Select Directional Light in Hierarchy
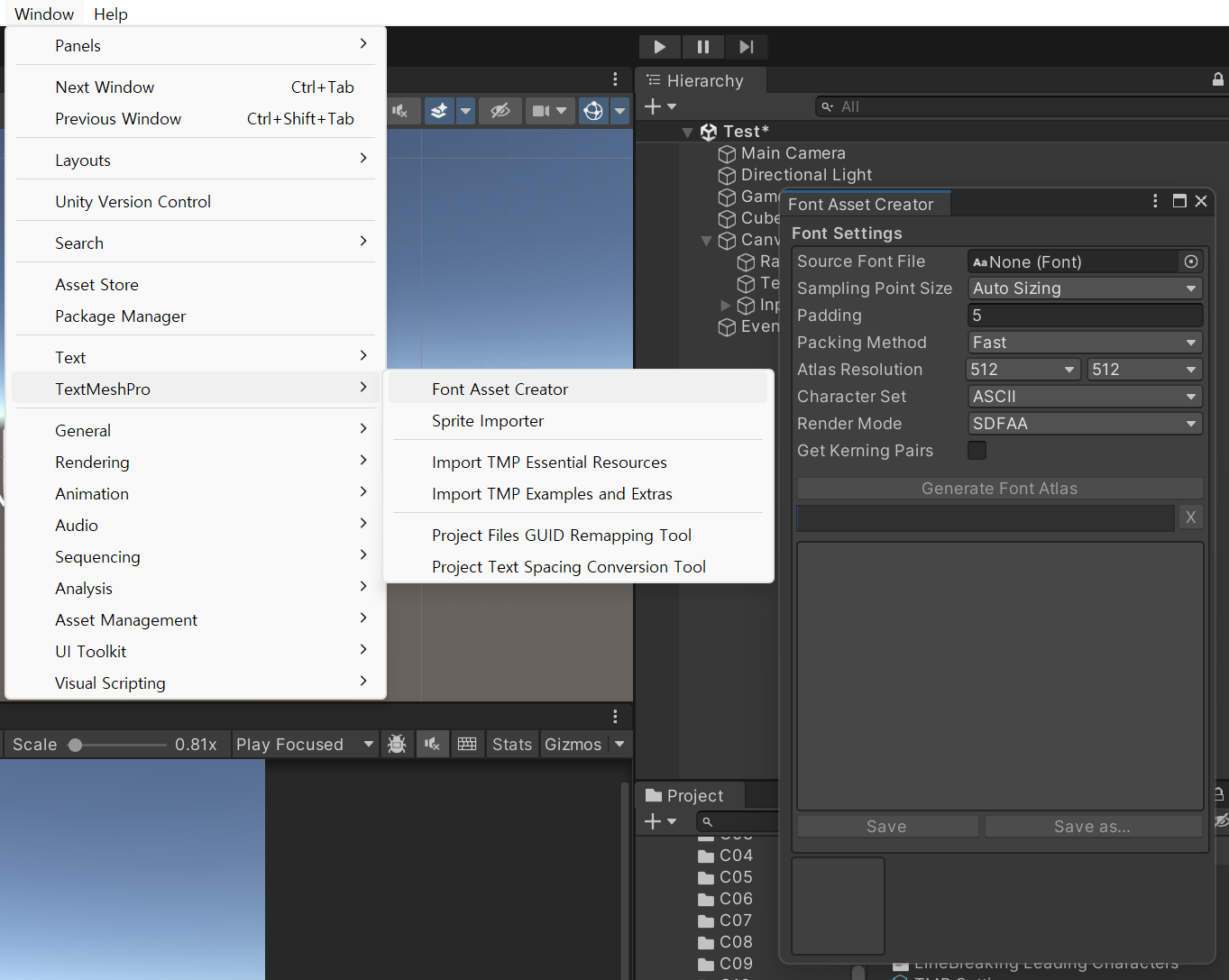The image size is (1229, 980). [x=806, y=175]
